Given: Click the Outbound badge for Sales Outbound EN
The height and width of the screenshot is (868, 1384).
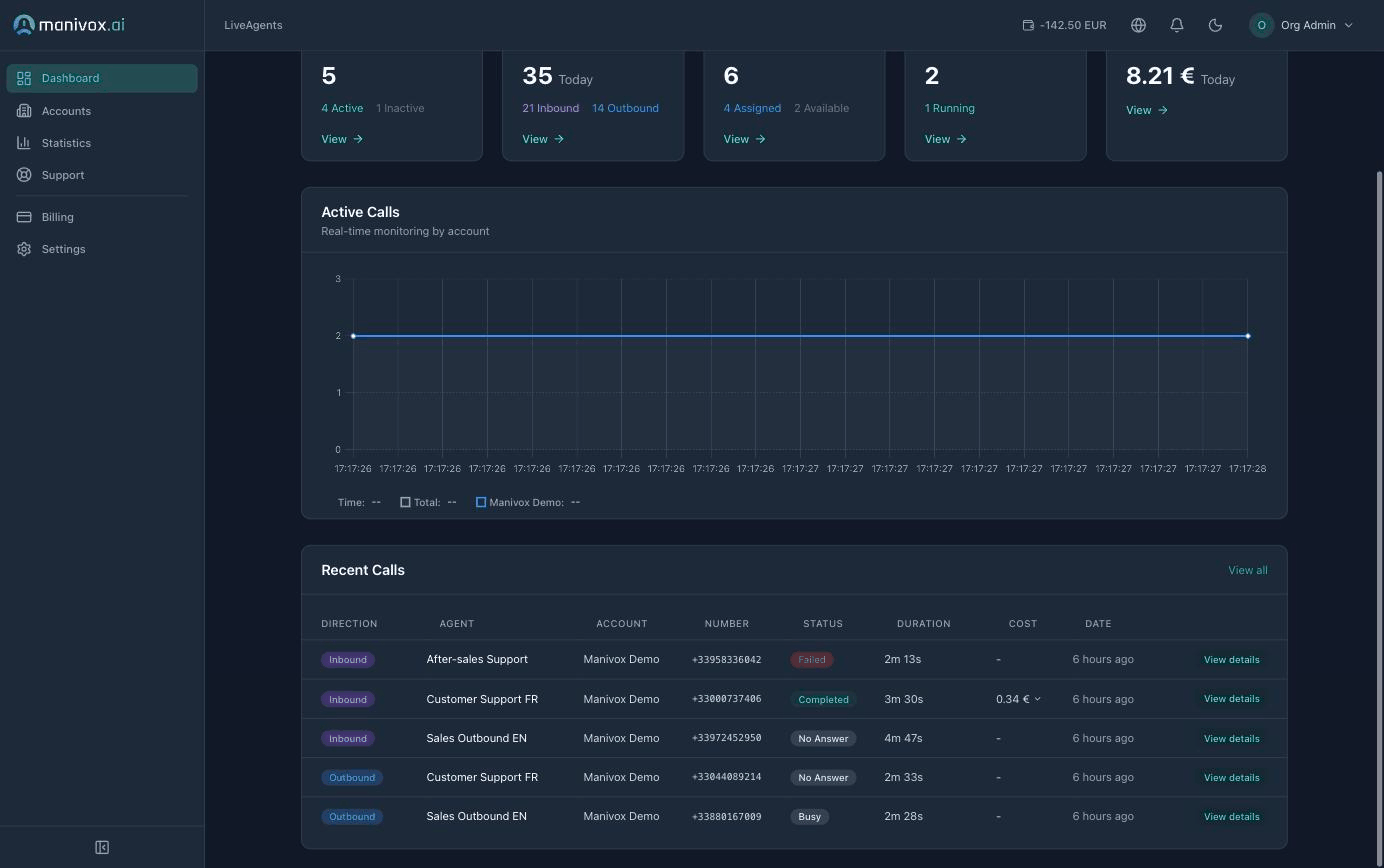Looking at the screenshot, I should (x=352, y=816).
